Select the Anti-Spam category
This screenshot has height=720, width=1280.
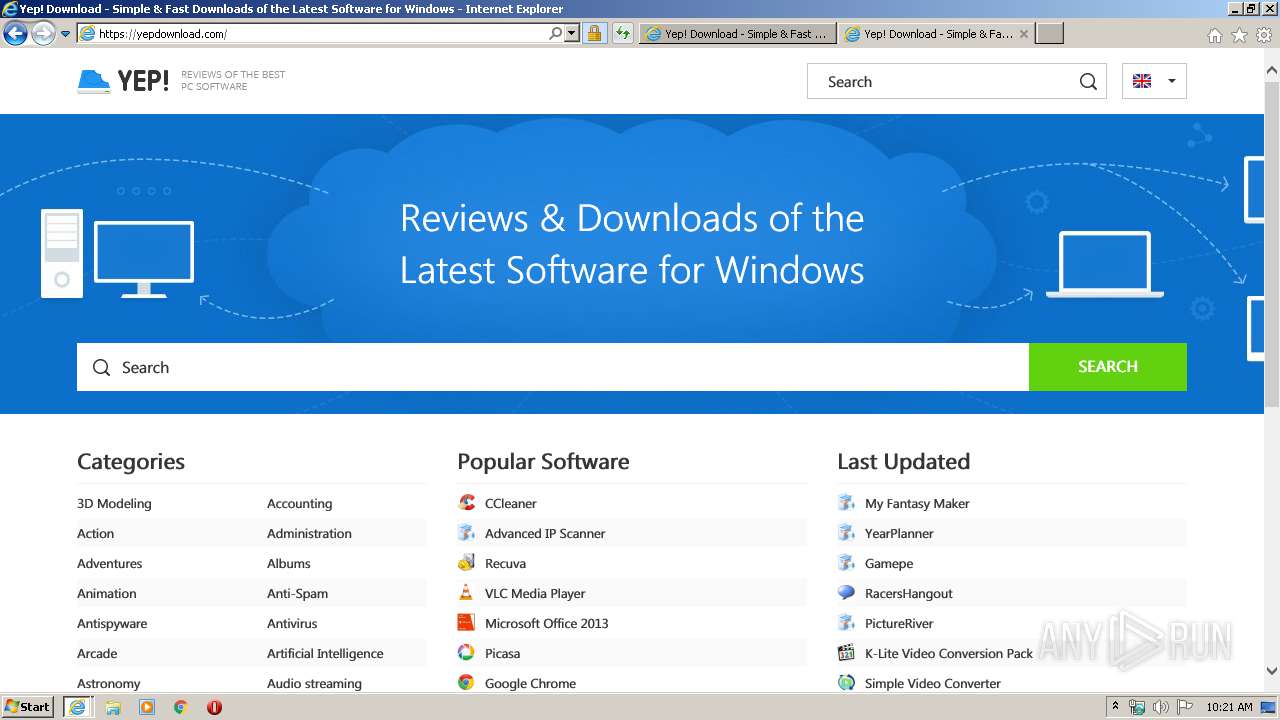[x=297, y=594]
